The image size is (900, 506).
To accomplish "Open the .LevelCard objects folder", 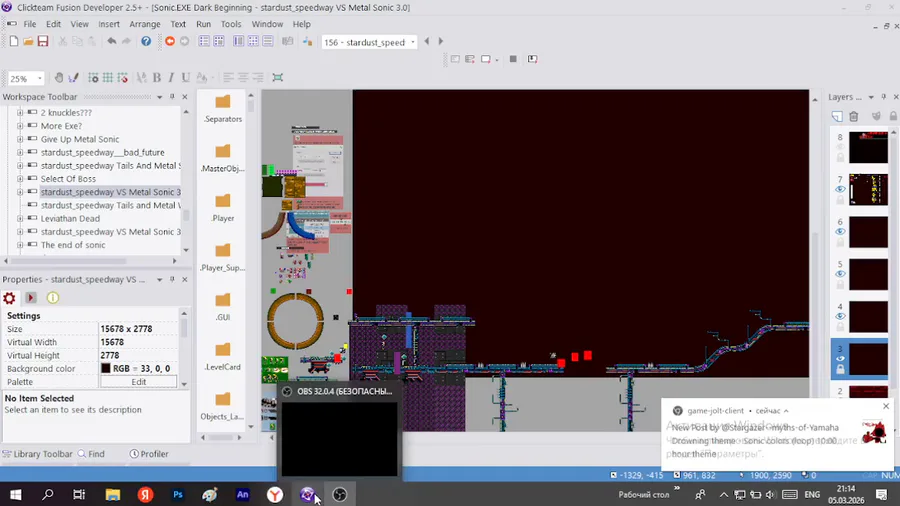I will [x=223, y=356].
